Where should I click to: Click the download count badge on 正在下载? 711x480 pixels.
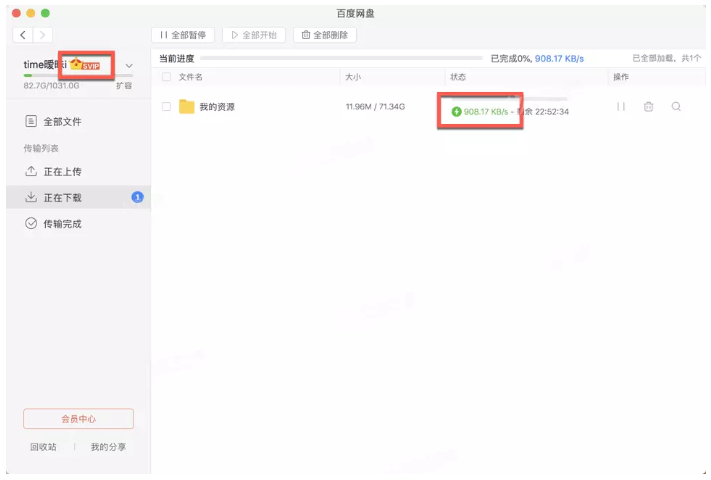coord(137,197)
